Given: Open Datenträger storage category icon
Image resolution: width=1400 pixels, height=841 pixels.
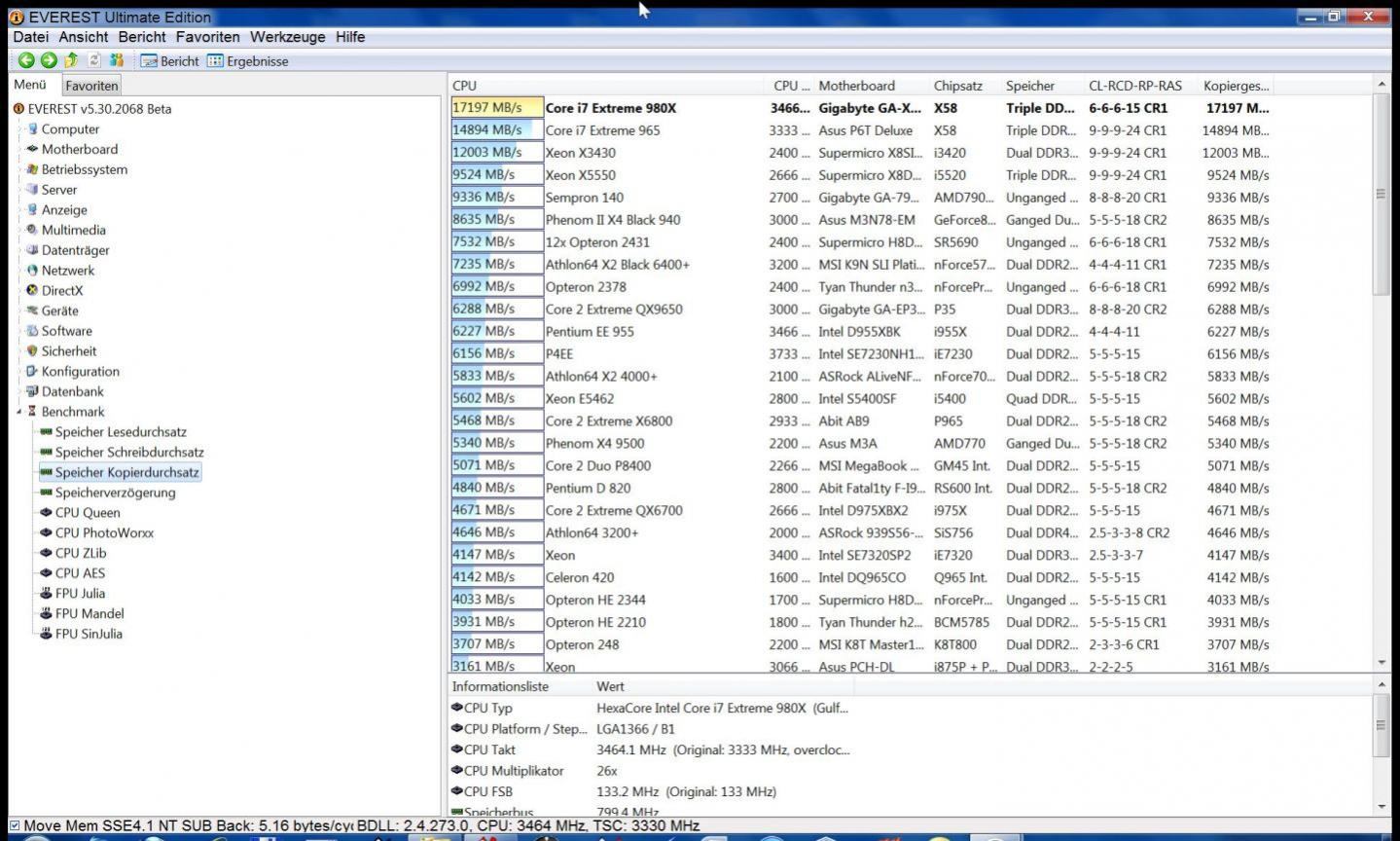Looking at the screenshot, I should [33, 250].
